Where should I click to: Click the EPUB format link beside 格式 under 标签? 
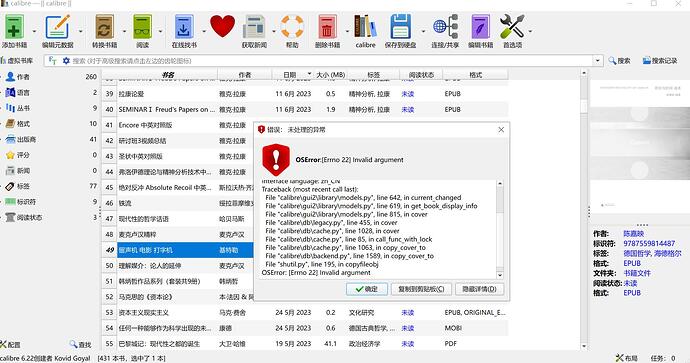[632, 263]
